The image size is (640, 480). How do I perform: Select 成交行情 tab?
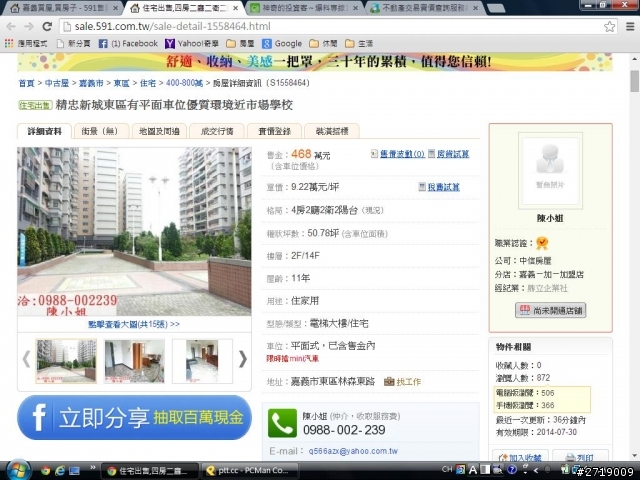(217, 131)
